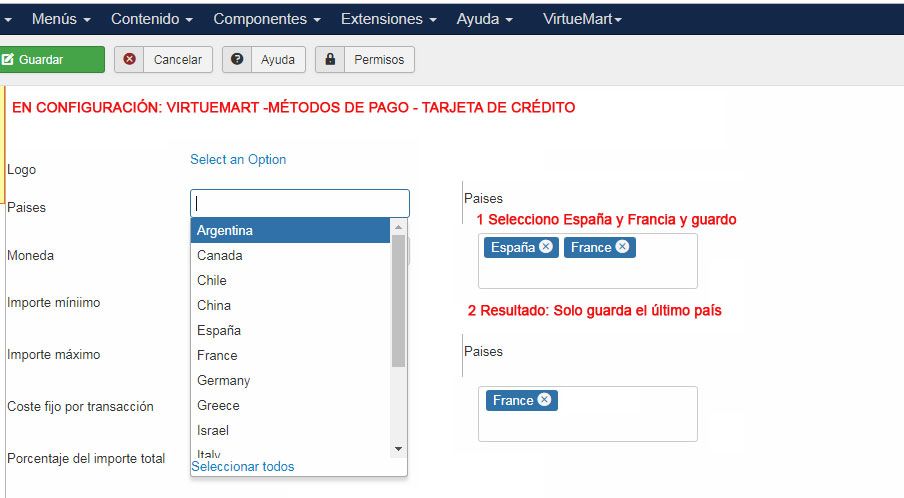Select Israel in countries list
The image size is (904, 498).
[291, 431]
